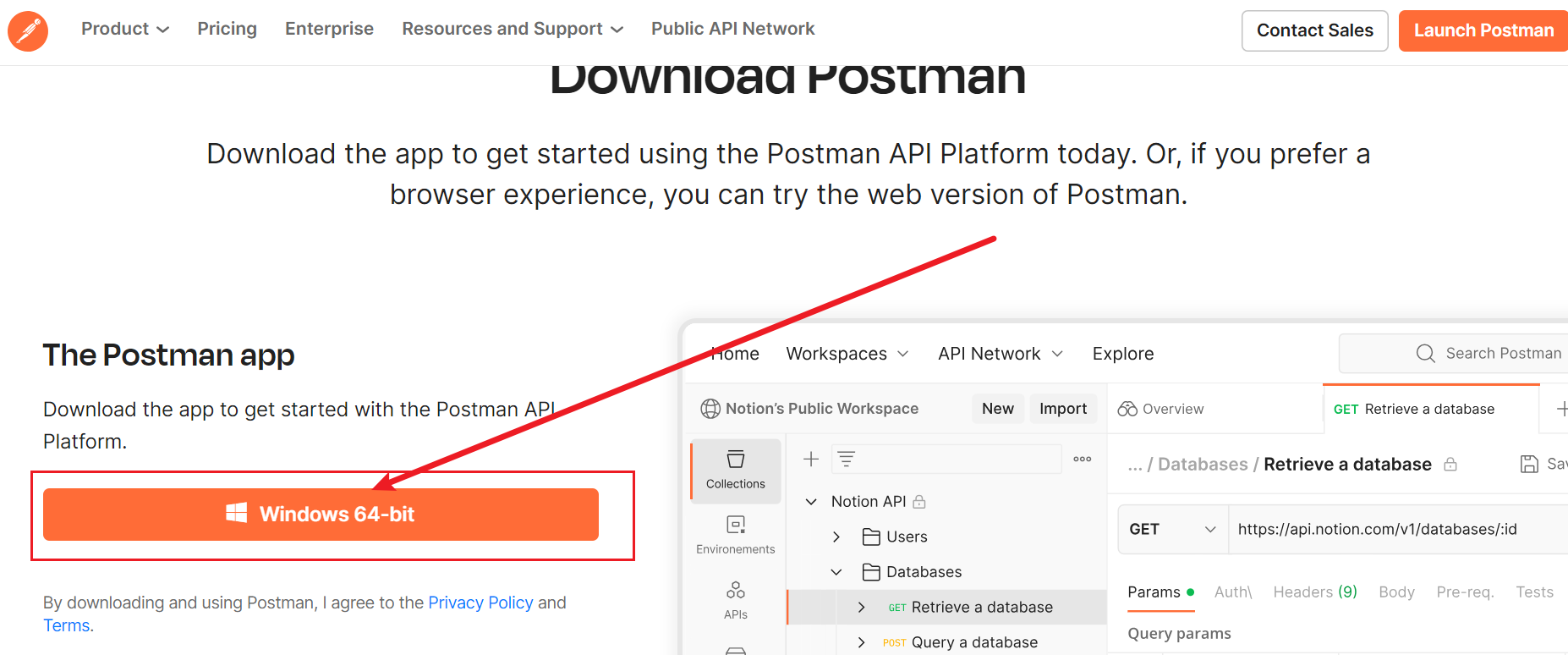Expand the Users folder

836,537
